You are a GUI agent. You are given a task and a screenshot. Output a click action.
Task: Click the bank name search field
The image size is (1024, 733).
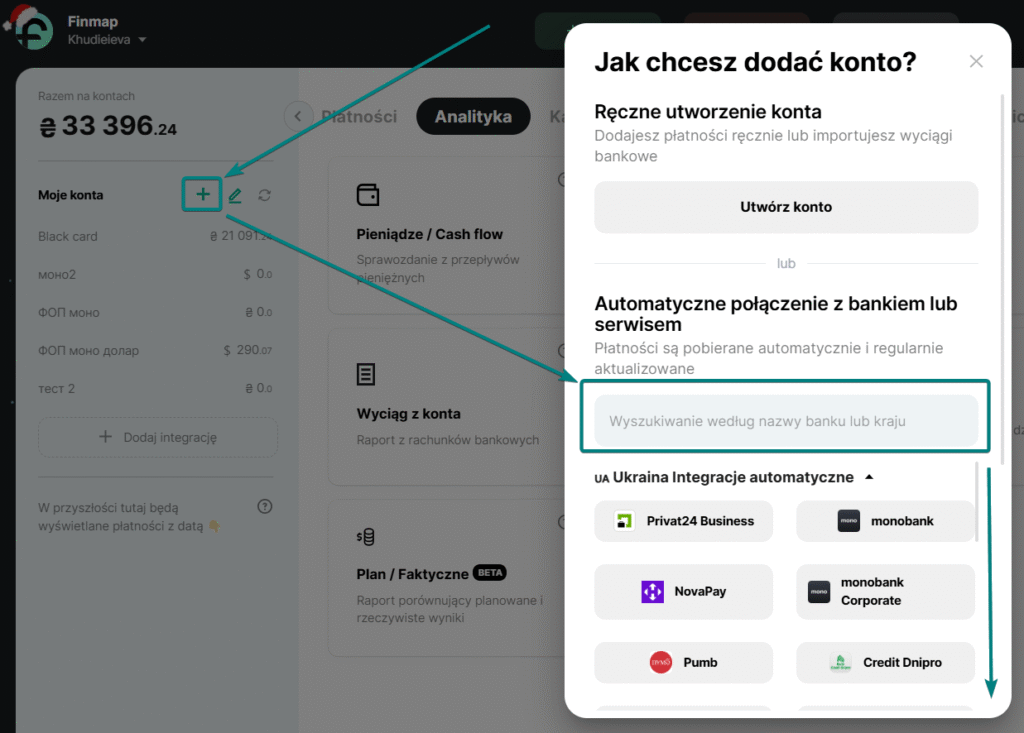point(786,421)
